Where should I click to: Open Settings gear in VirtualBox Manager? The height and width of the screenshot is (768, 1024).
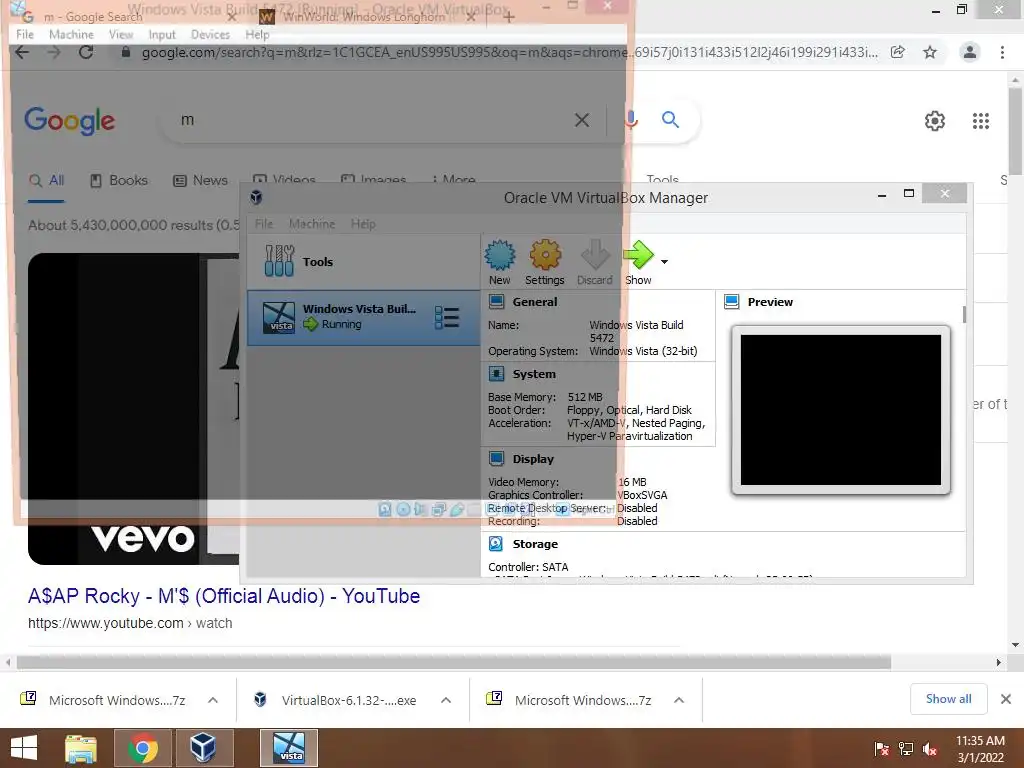(545, 262)
